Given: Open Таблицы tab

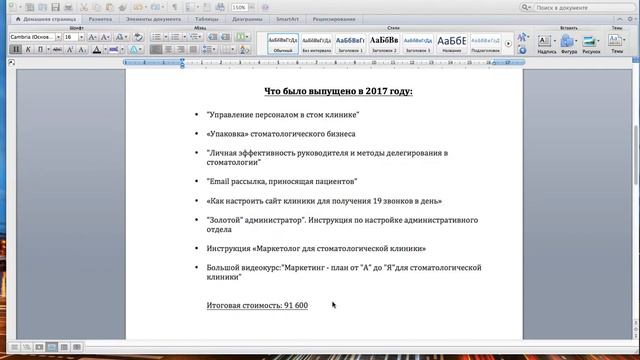Looking at the screenshot, I should coord(206,19).
